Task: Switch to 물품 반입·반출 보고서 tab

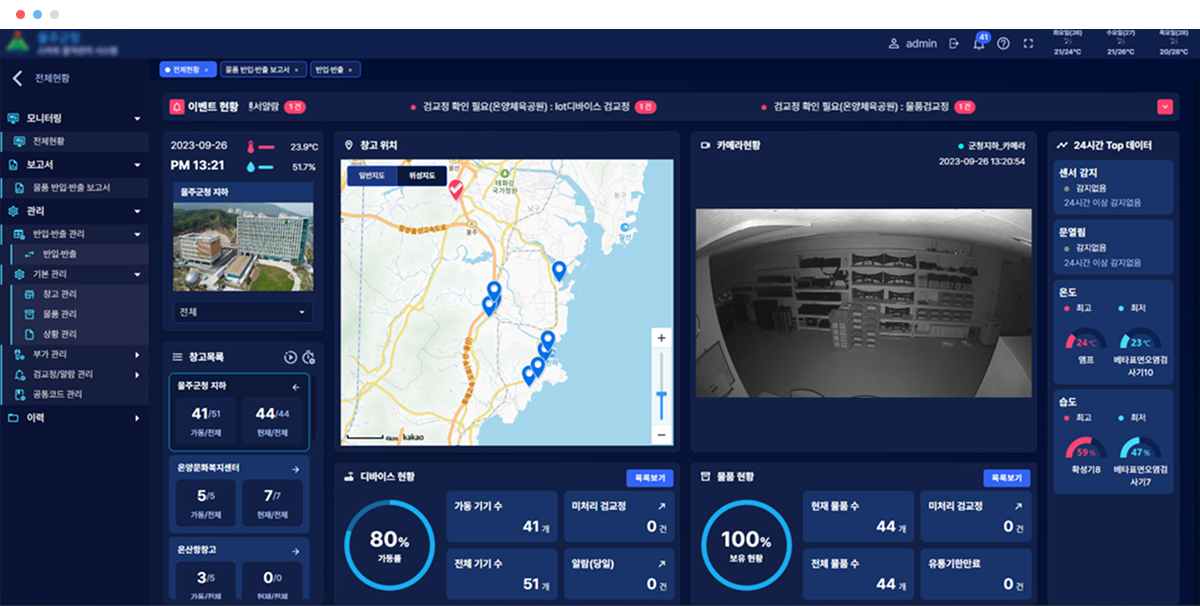Action: [x=261, y=70]
